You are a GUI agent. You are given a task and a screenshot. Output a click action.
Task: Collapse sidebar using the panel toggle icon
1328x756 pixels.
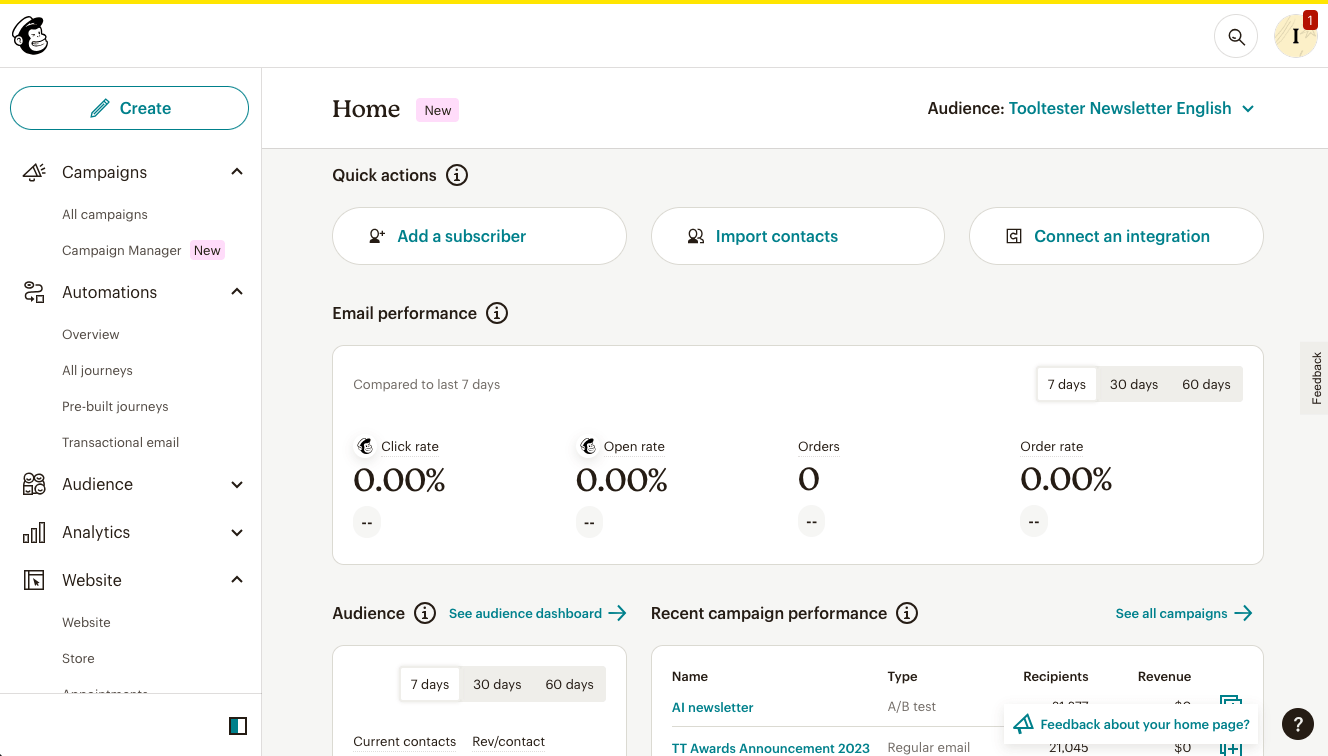point(238,726)
